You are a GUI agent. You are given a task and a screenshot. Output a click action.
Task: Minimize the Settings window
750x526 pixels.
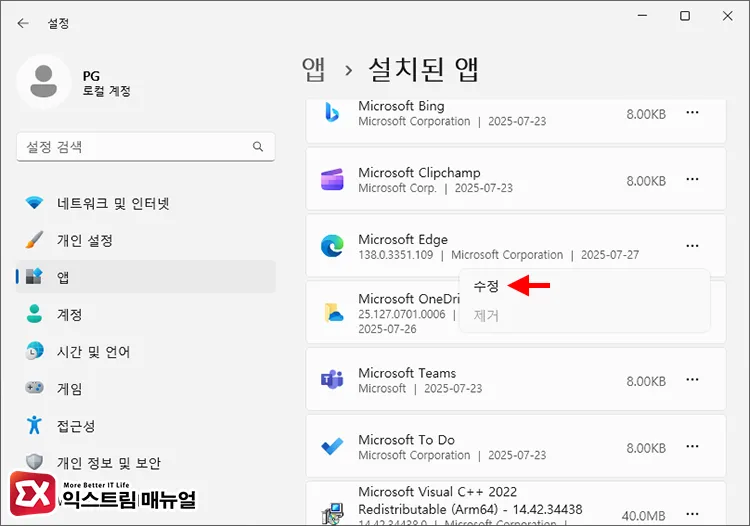tap(642, 16)
